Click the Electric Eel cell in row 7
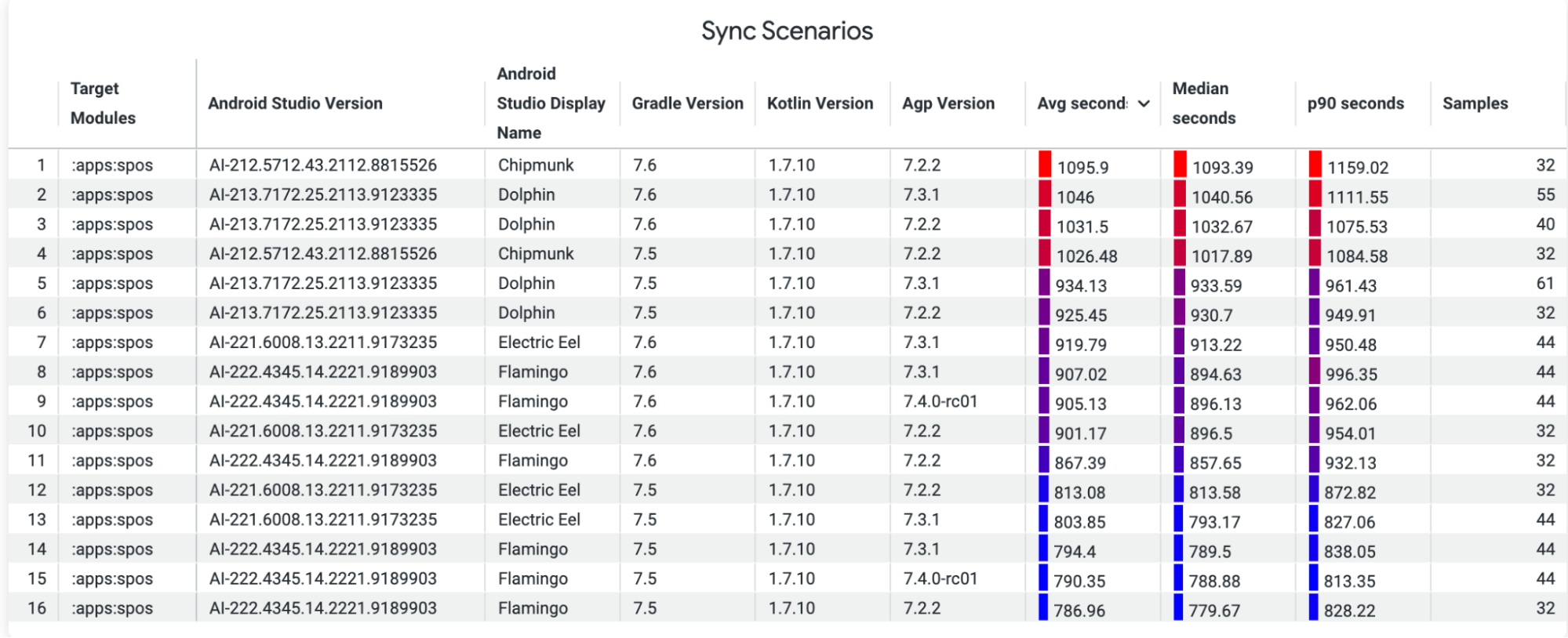This screenshot has width=1568, height=638. pos(539,343)
